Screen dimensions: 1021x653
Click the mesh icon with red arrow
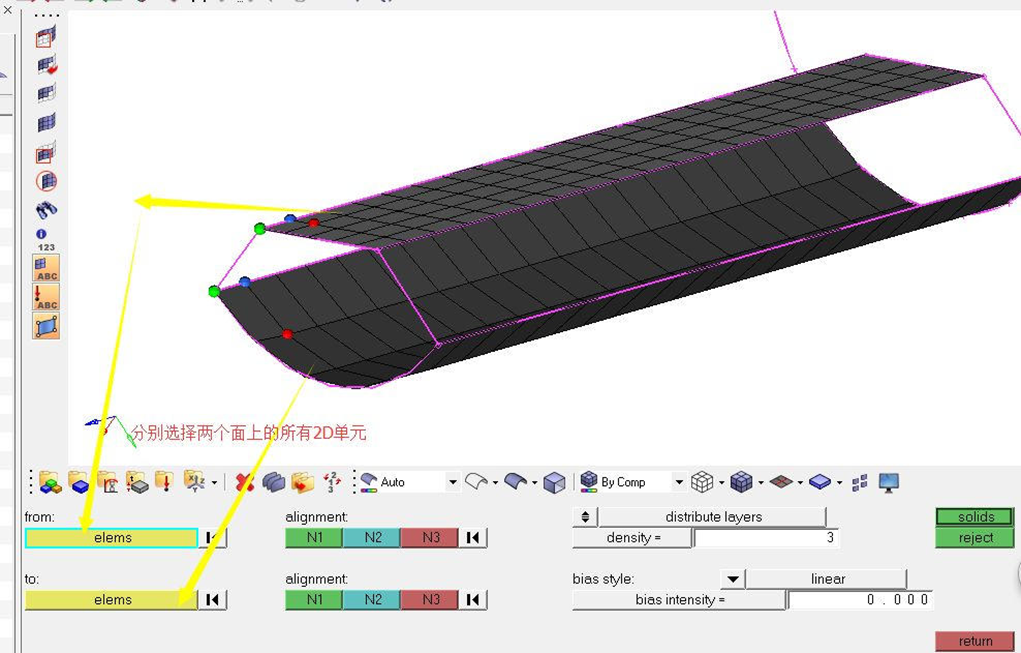pos(46,65)
